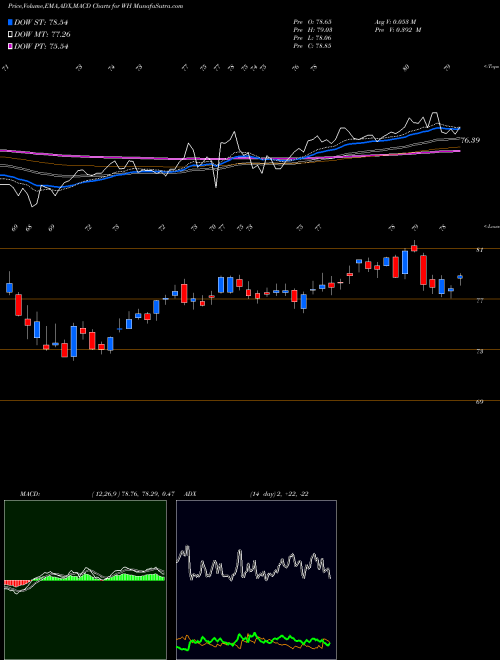The image size is (500, 660).
Task: Click the ADX (14 day) values text
Action: [x=279, y=494]
